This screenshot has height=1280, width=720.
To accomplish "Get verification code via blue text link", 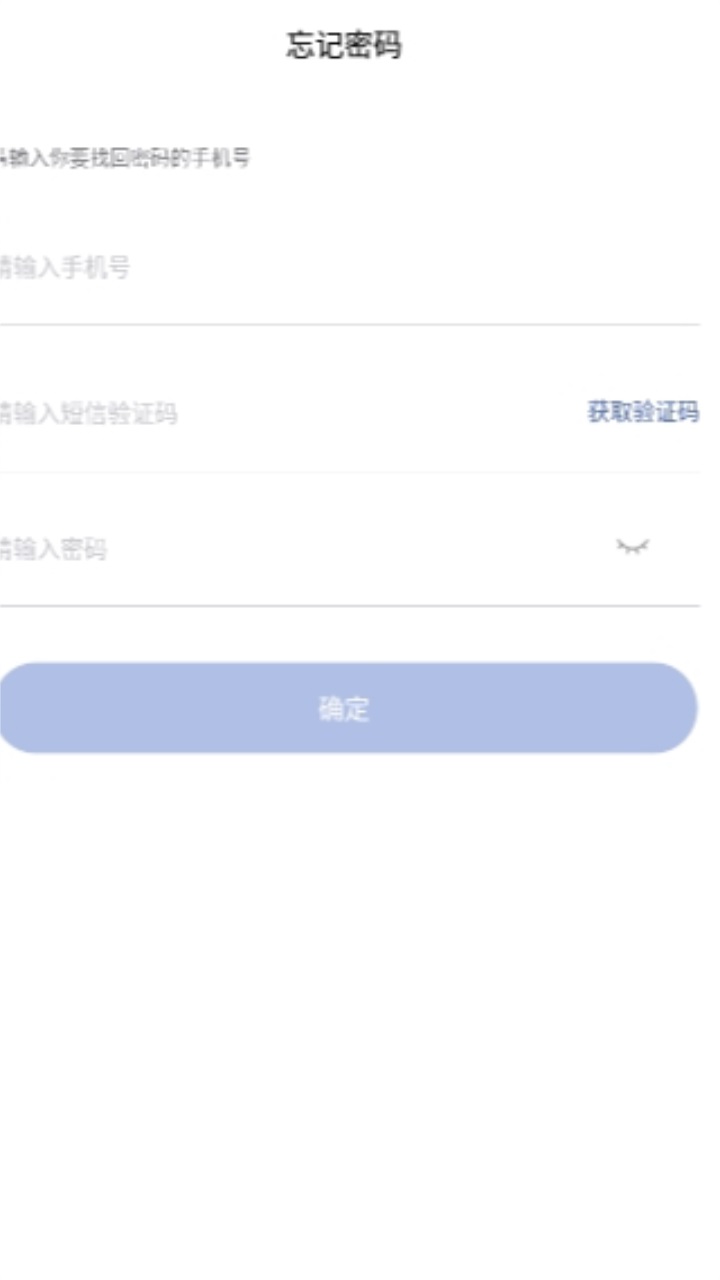I will [642, 412].
